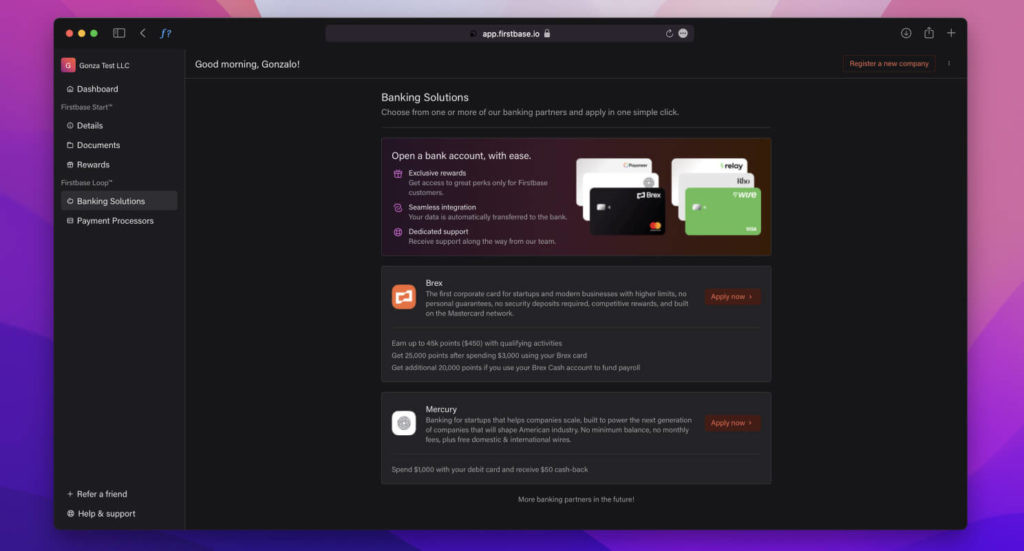Open the three-dot menu beside Register button

click(x=949, y=64)
